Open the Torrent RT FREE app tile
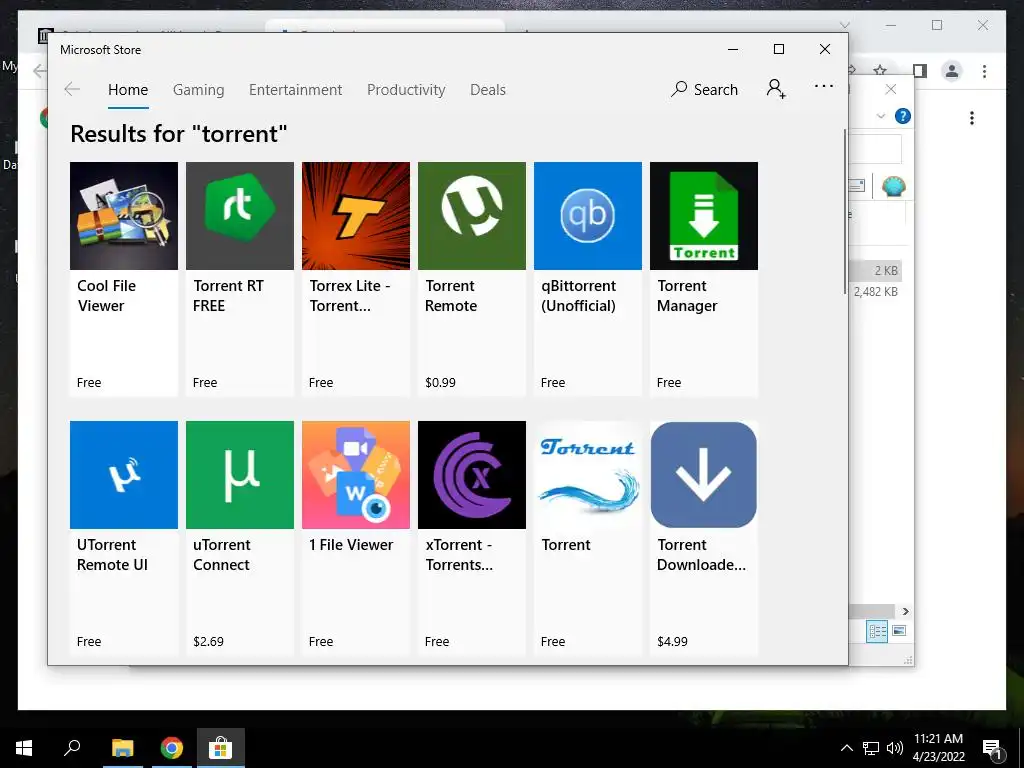Image resolution: width=1024 pixels, height=768 pixels. pyautogui.click(x=240, y=279)
